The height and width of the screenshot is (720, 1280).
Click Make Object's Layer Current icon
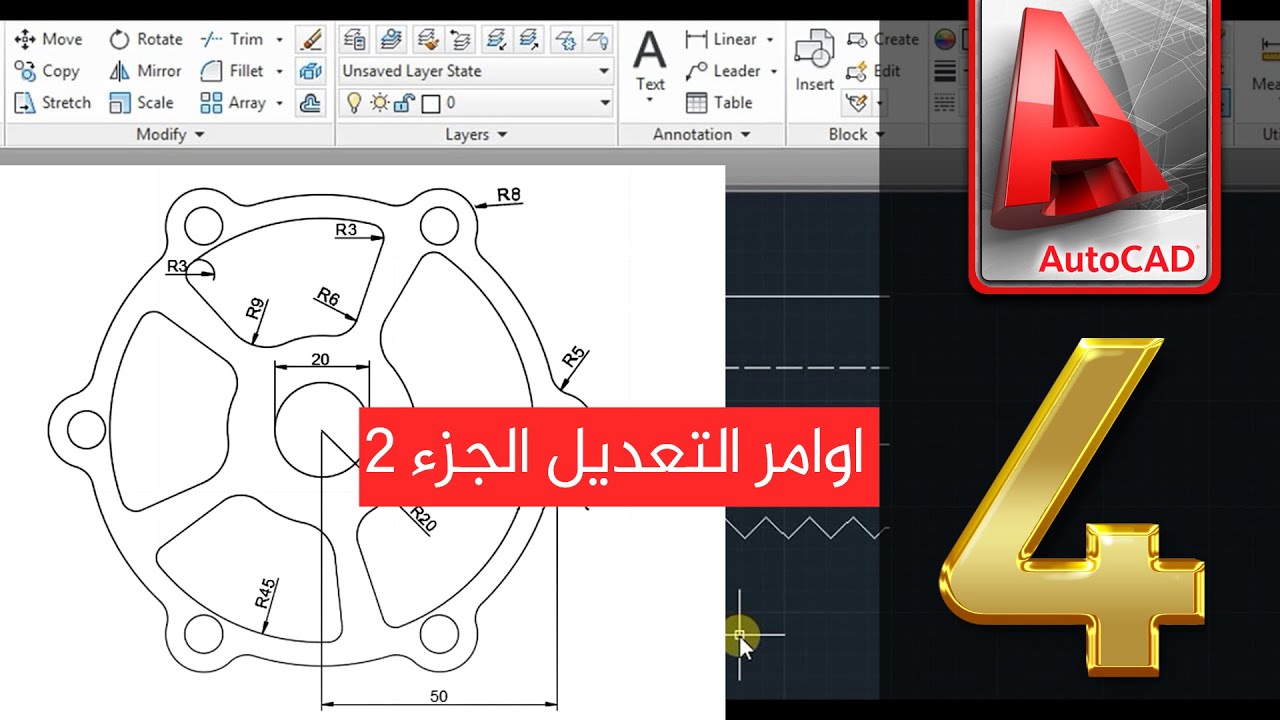pyautogui.click(x=392, y=39)
